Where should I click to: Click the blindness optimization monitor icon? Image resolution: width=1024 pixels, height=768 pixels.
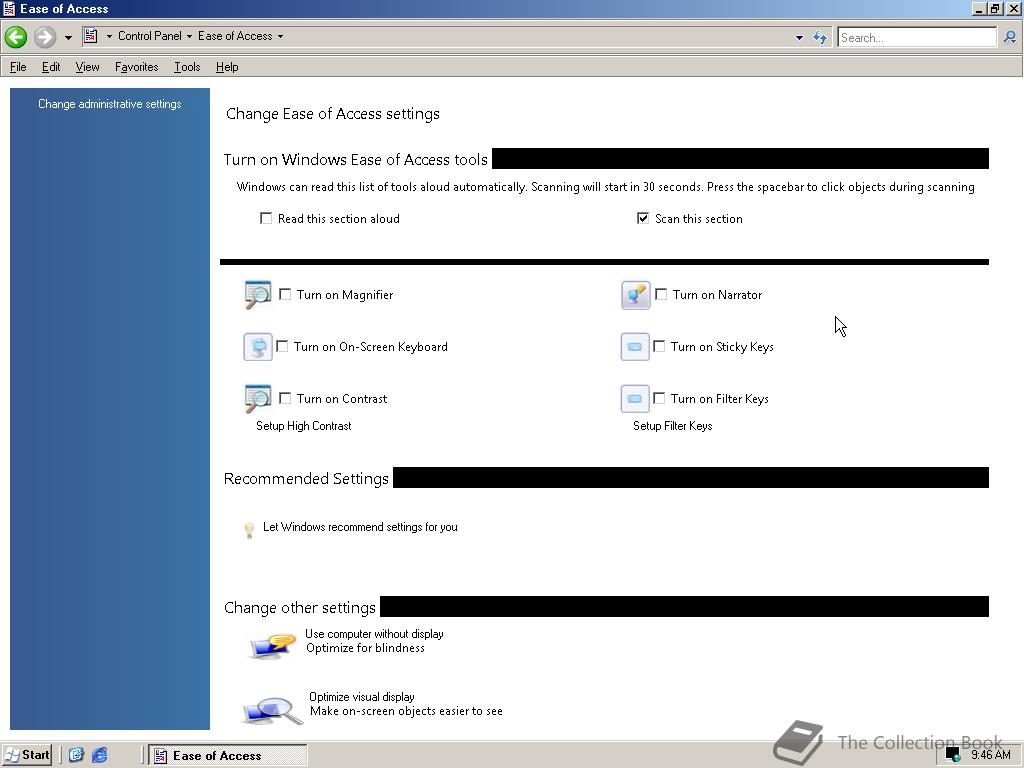tap(272, 646)
